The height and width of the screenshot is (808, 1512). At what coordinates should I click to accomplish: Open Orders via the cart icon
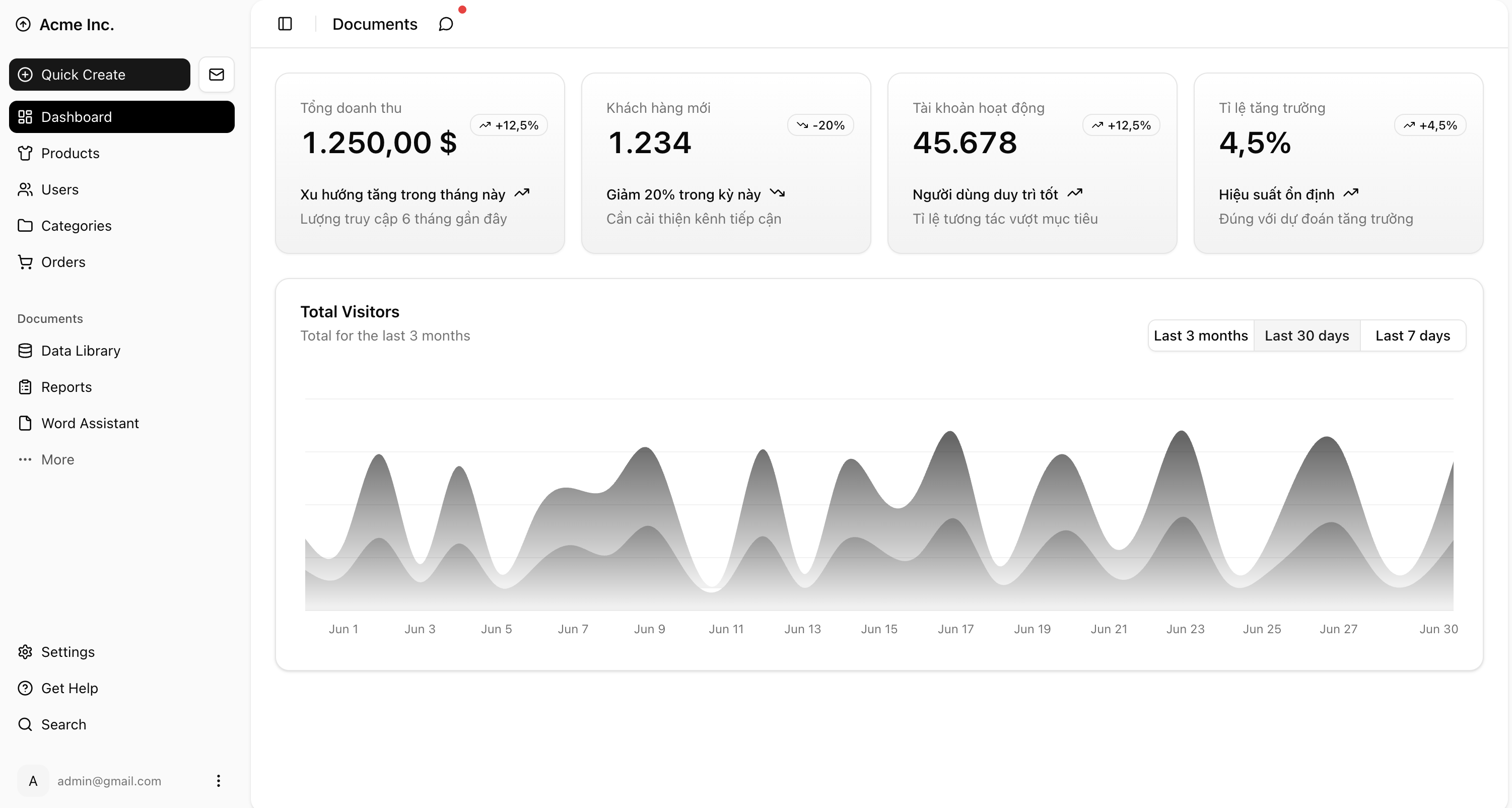(x=25, y=262)
